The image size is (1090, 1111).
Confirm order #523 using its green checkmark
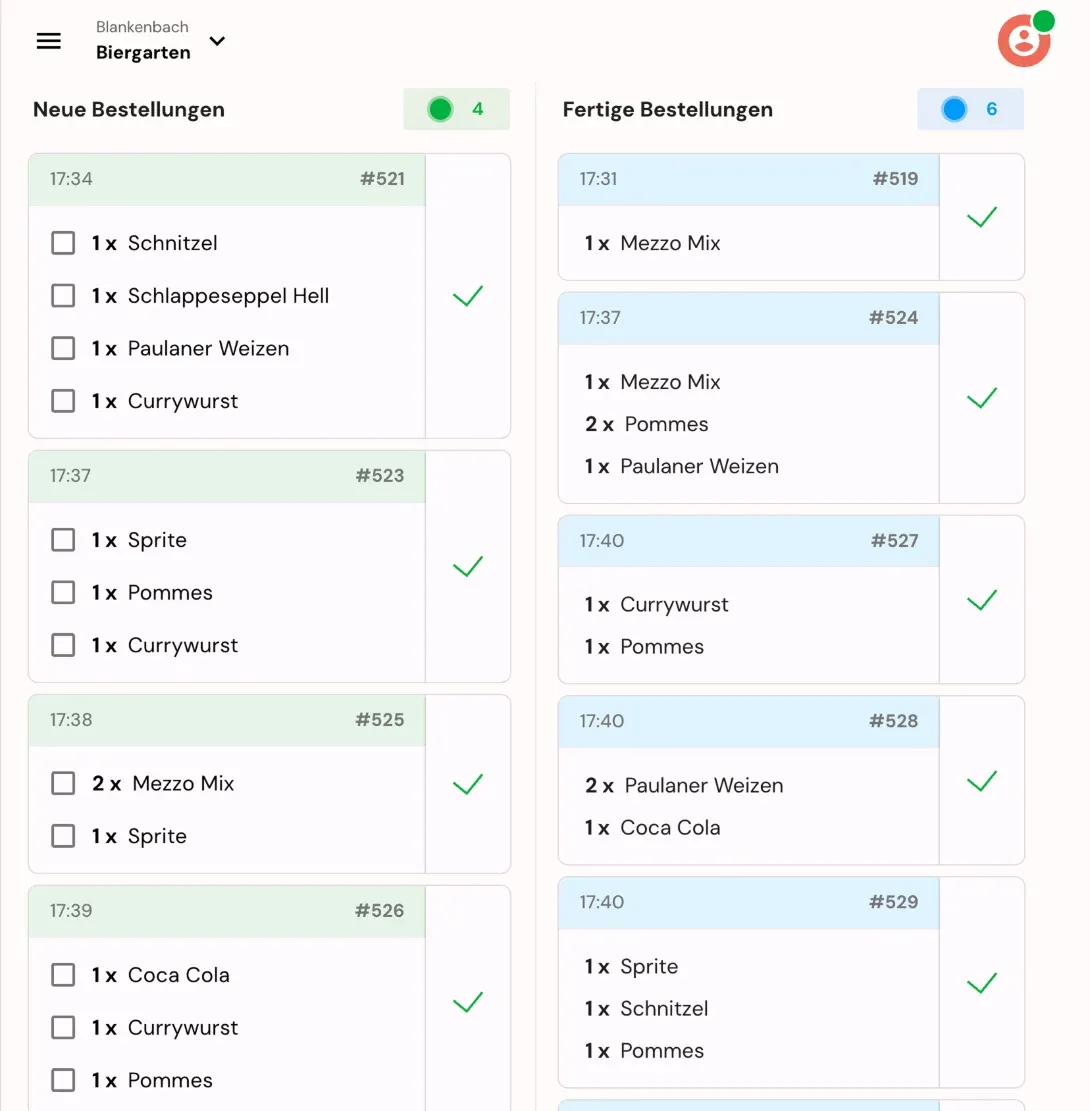[468, 567]
